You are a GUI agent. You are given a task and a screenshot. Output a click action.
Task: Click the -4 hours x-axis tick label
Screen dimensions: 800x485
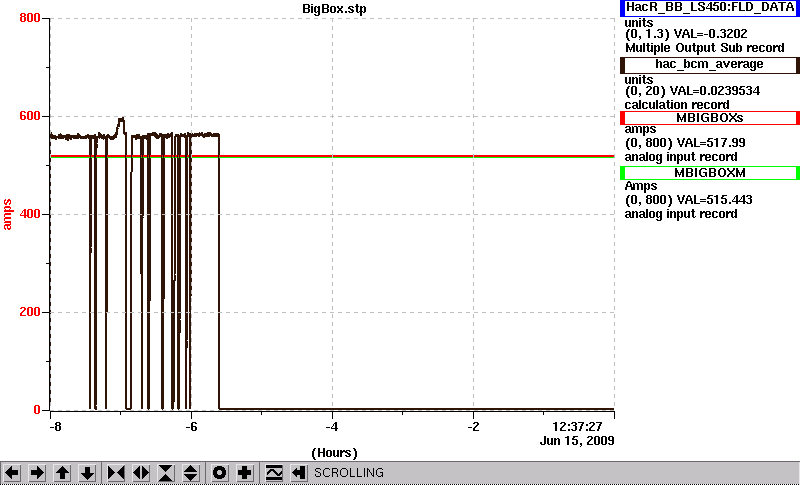pyautogui.click(x=332, y=426)
